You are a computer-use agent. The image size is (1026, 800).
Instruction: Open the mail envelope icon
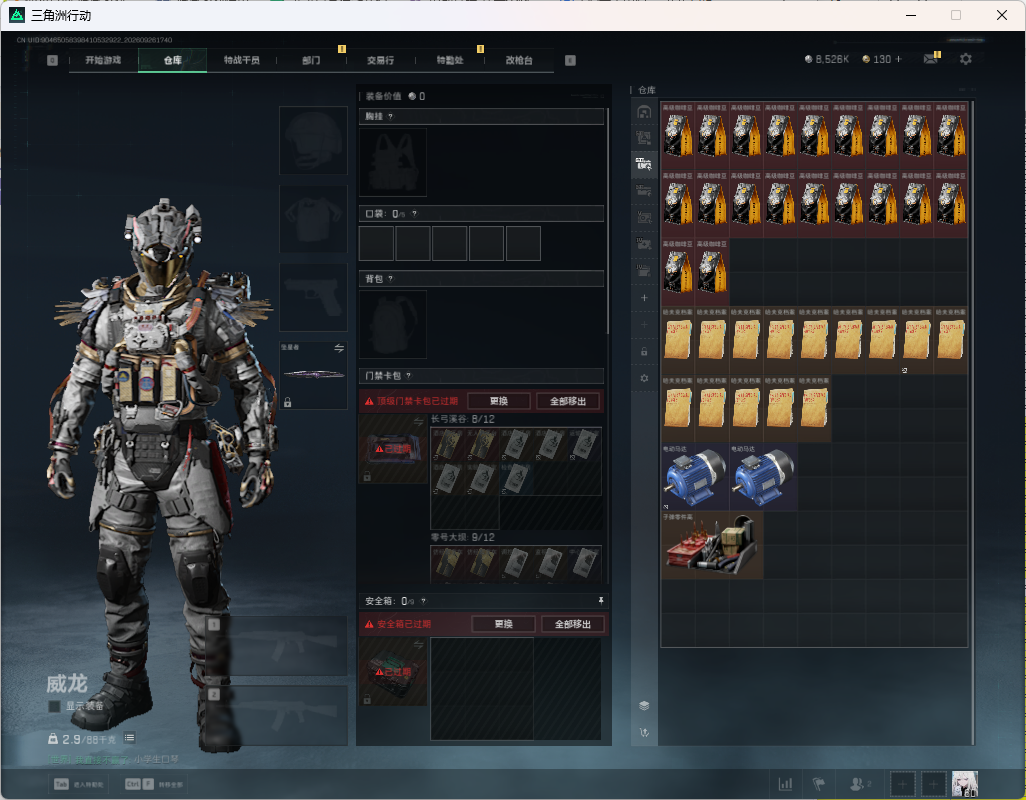click(930, 59)
